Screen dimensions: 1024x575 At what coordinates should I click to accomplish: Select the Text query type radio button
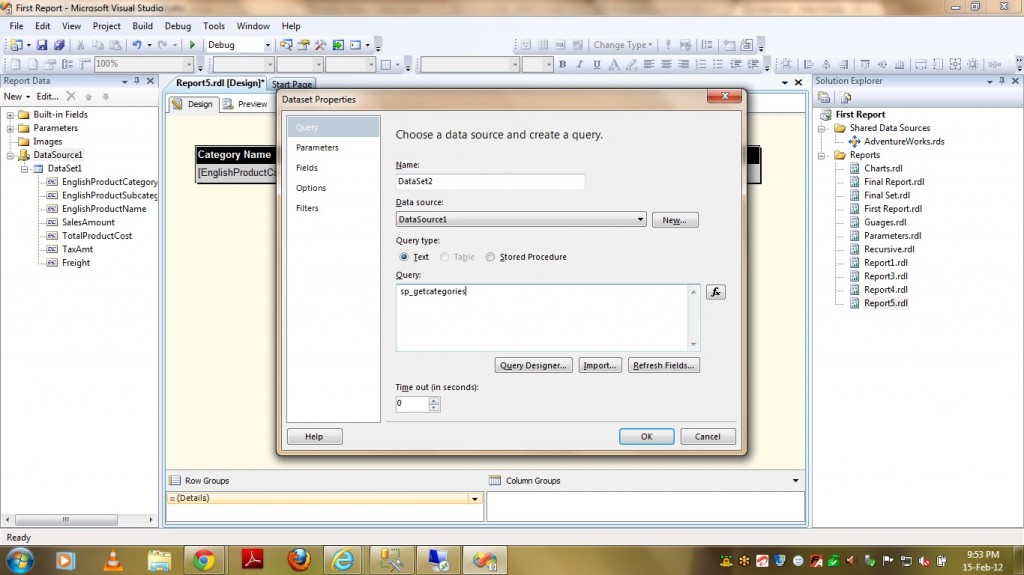(x=404, y=257)
